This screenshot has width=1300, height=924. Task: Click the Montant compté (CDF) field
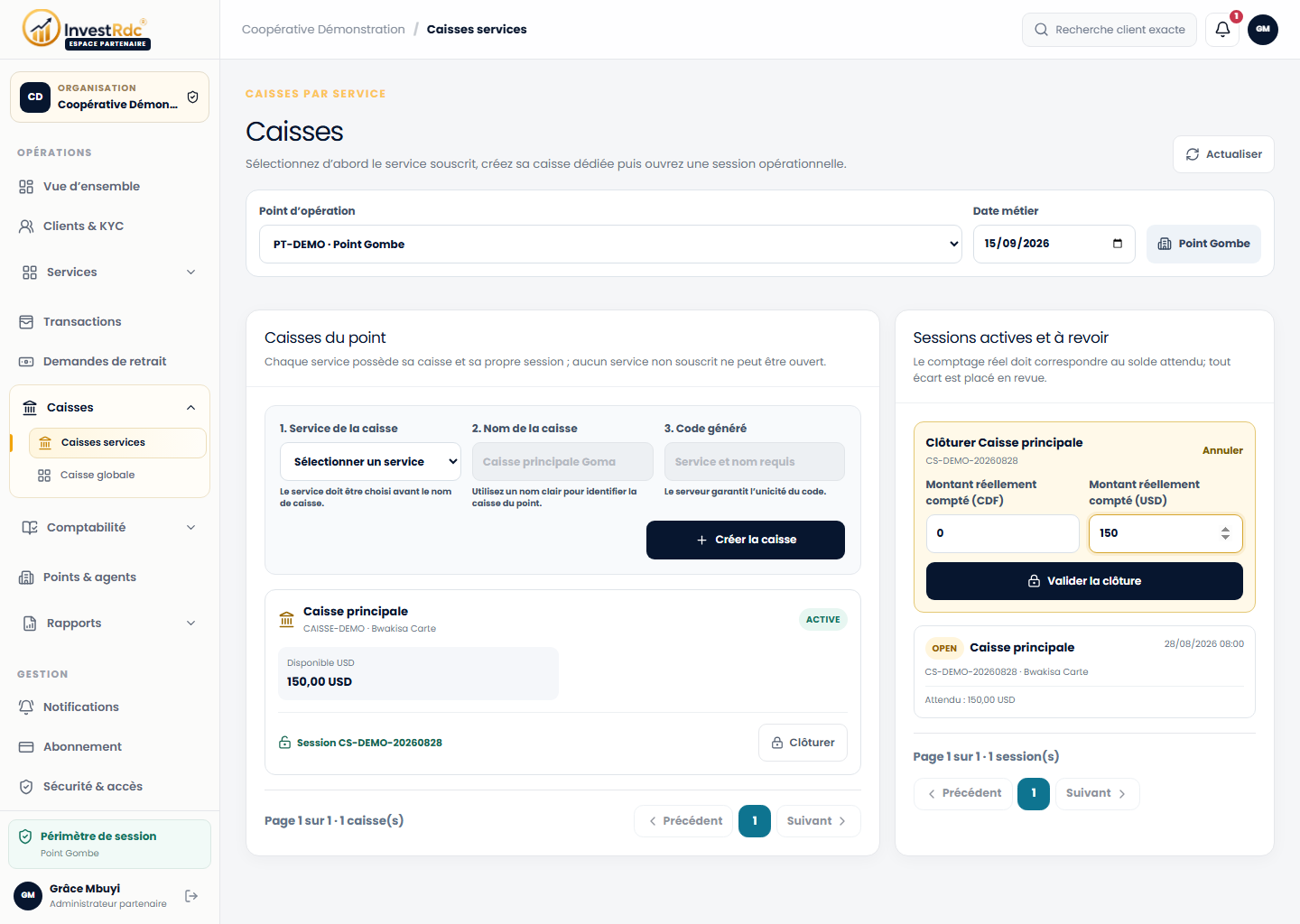click(1002, 533)
